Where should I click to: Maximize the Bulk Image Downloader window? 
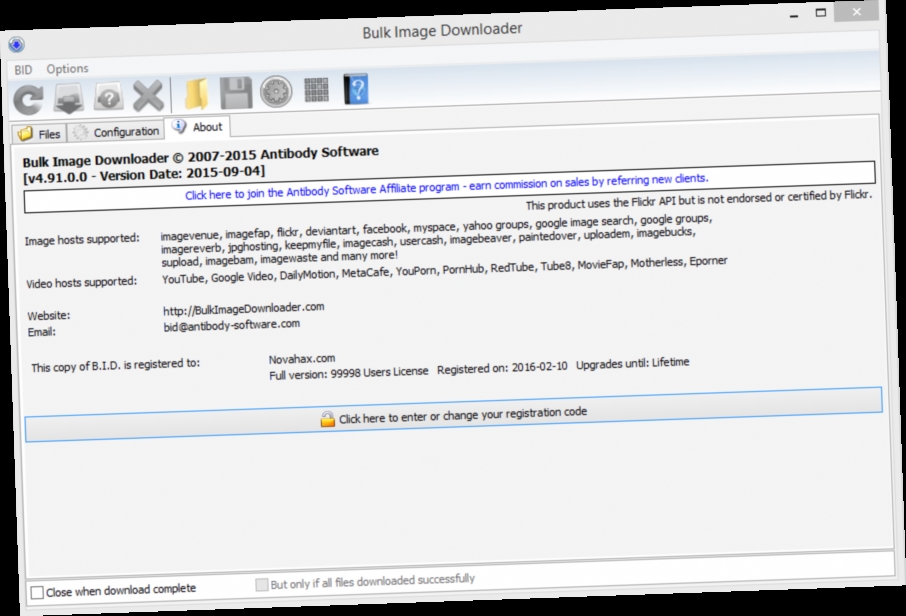[x=820, y=13]
